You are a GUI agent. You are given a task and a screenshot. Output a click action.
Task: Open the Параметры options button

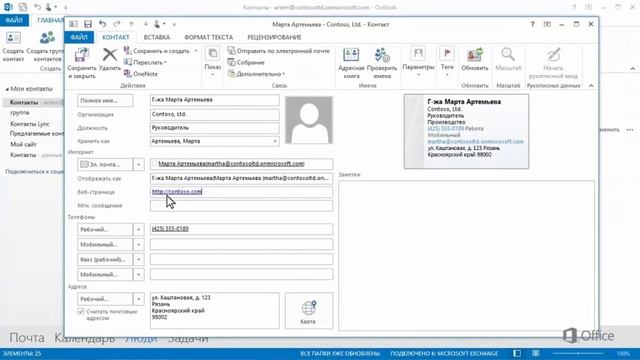(418, 62)
